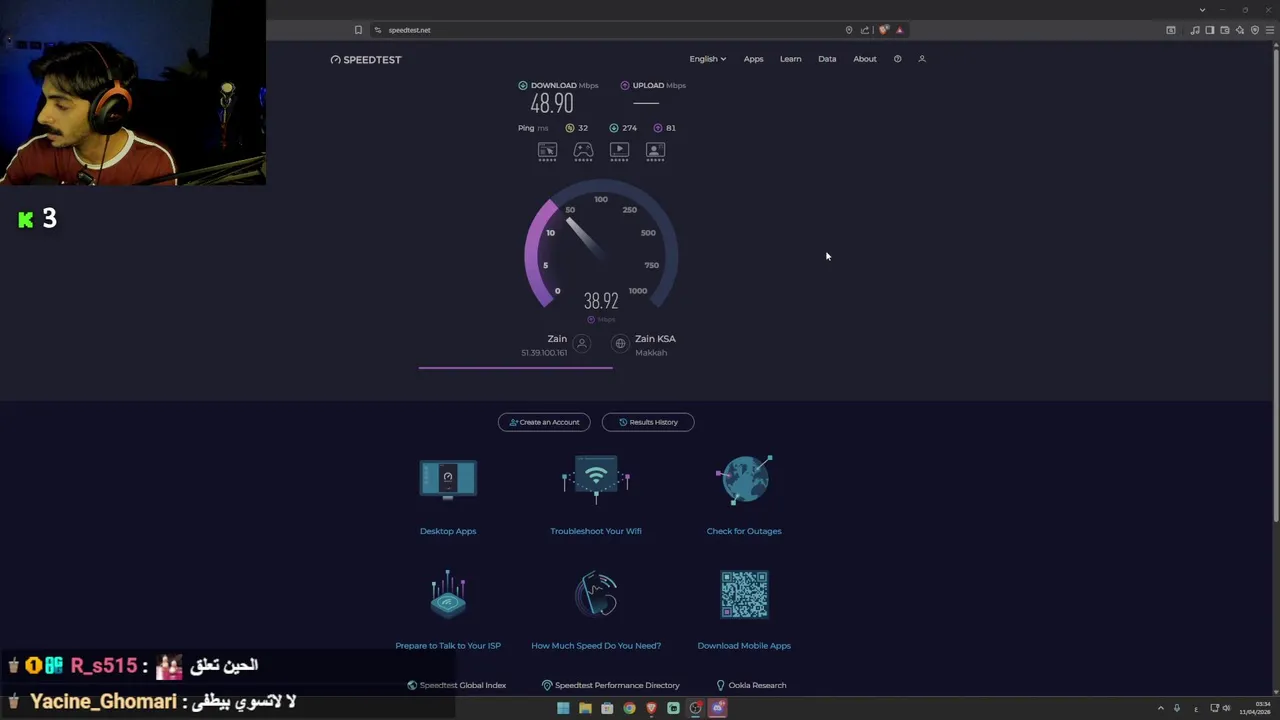The image size is (1280, 720).
Task: Click the upload ping value 81
Action: (x=670, y=128)
